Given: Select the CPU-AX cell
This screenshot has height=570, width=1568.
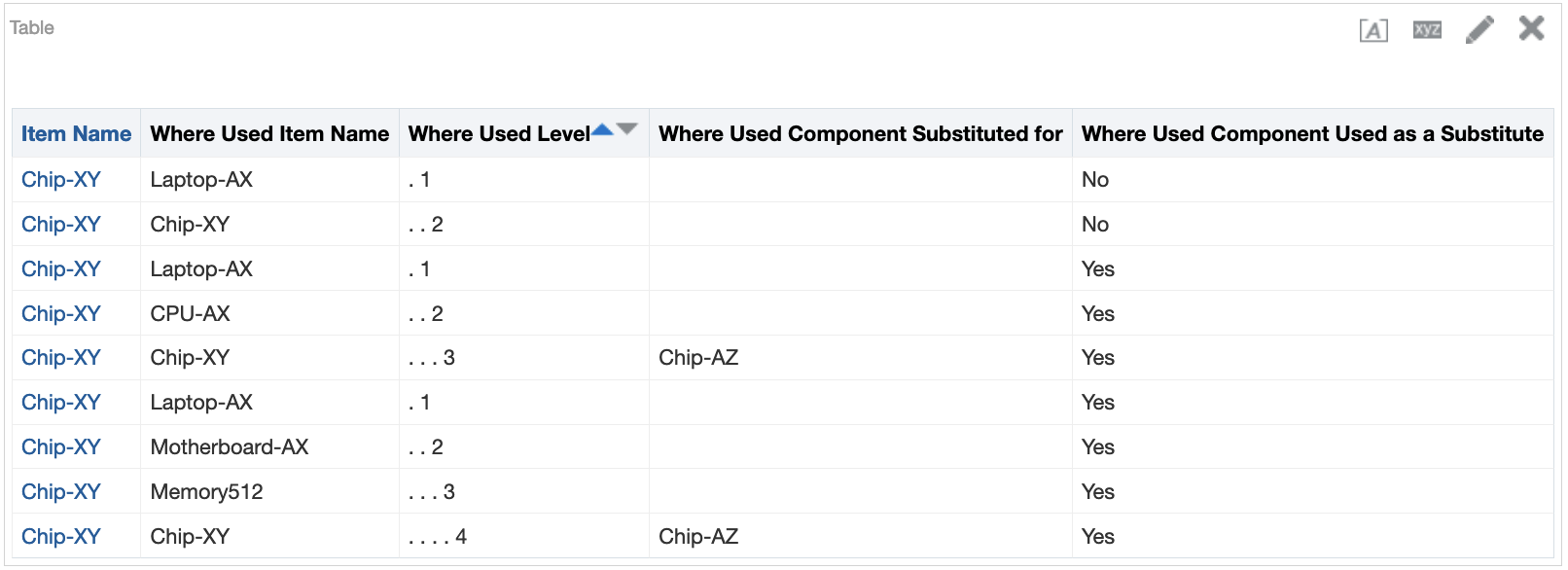Looking at the screenshot, I should point(190,313).
